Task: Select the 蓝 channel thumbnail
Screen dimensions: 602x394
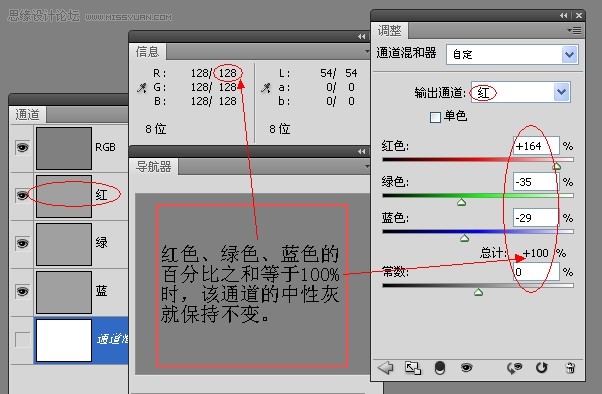Action: 64,292
